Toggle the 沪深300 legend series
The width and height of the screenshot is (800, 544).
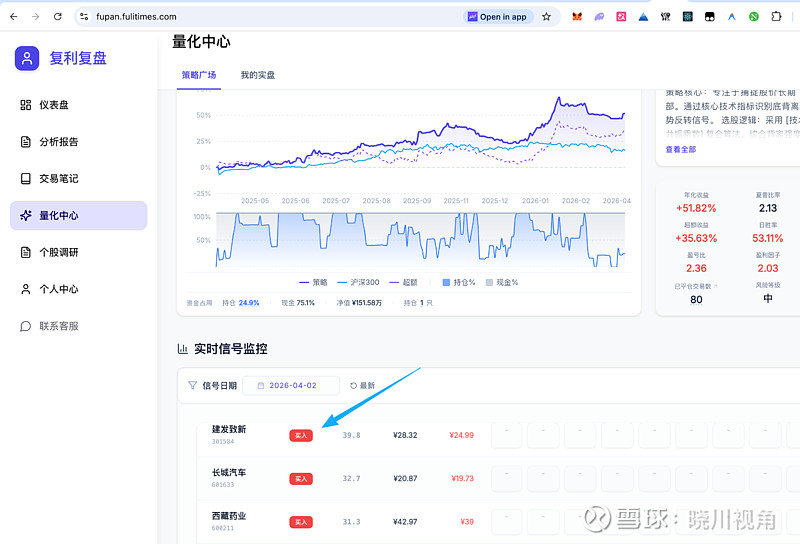coord(358,282)
